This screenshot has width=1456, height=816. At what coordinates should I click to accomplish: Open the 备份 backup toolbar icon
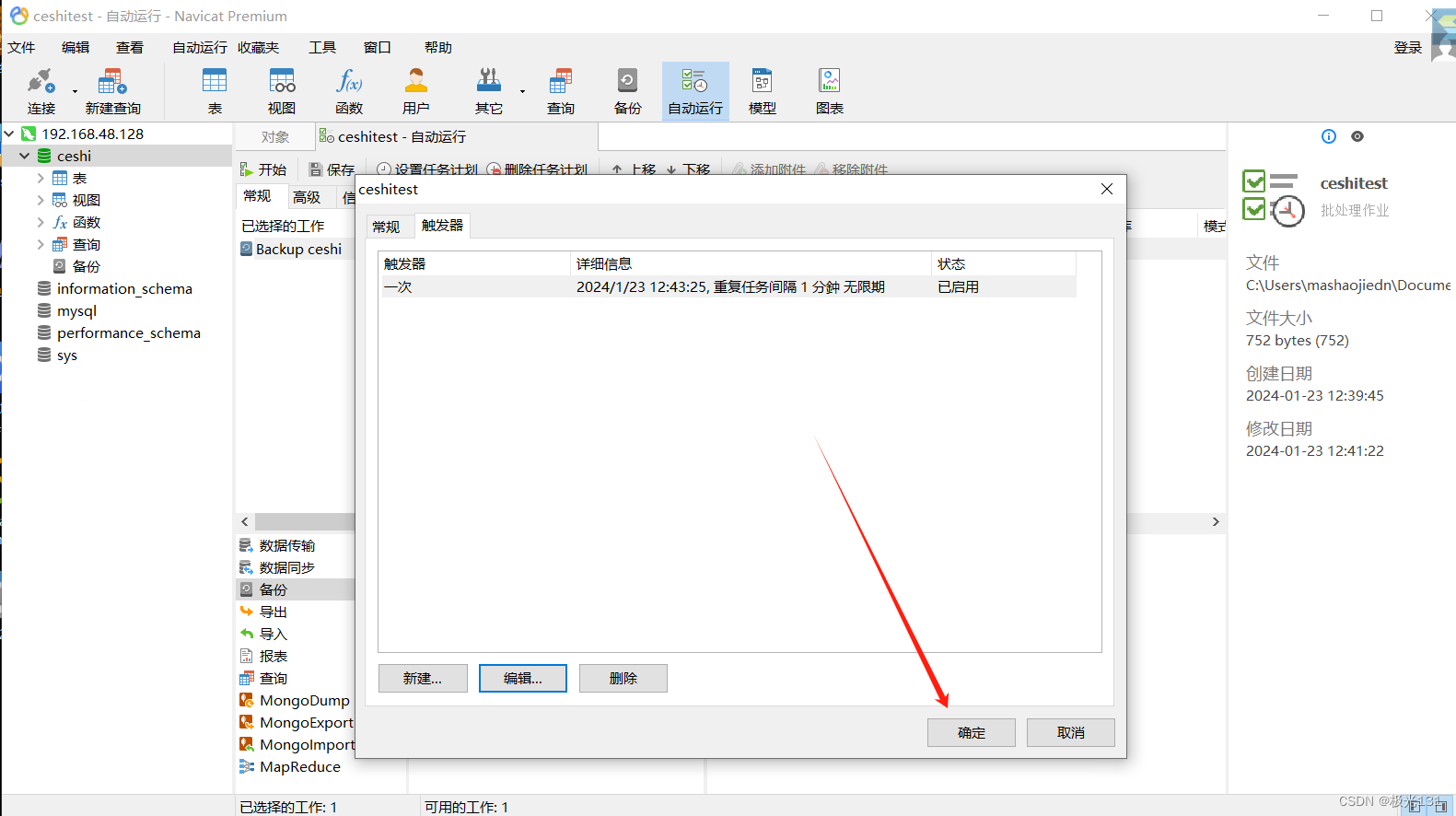point(627,91)
